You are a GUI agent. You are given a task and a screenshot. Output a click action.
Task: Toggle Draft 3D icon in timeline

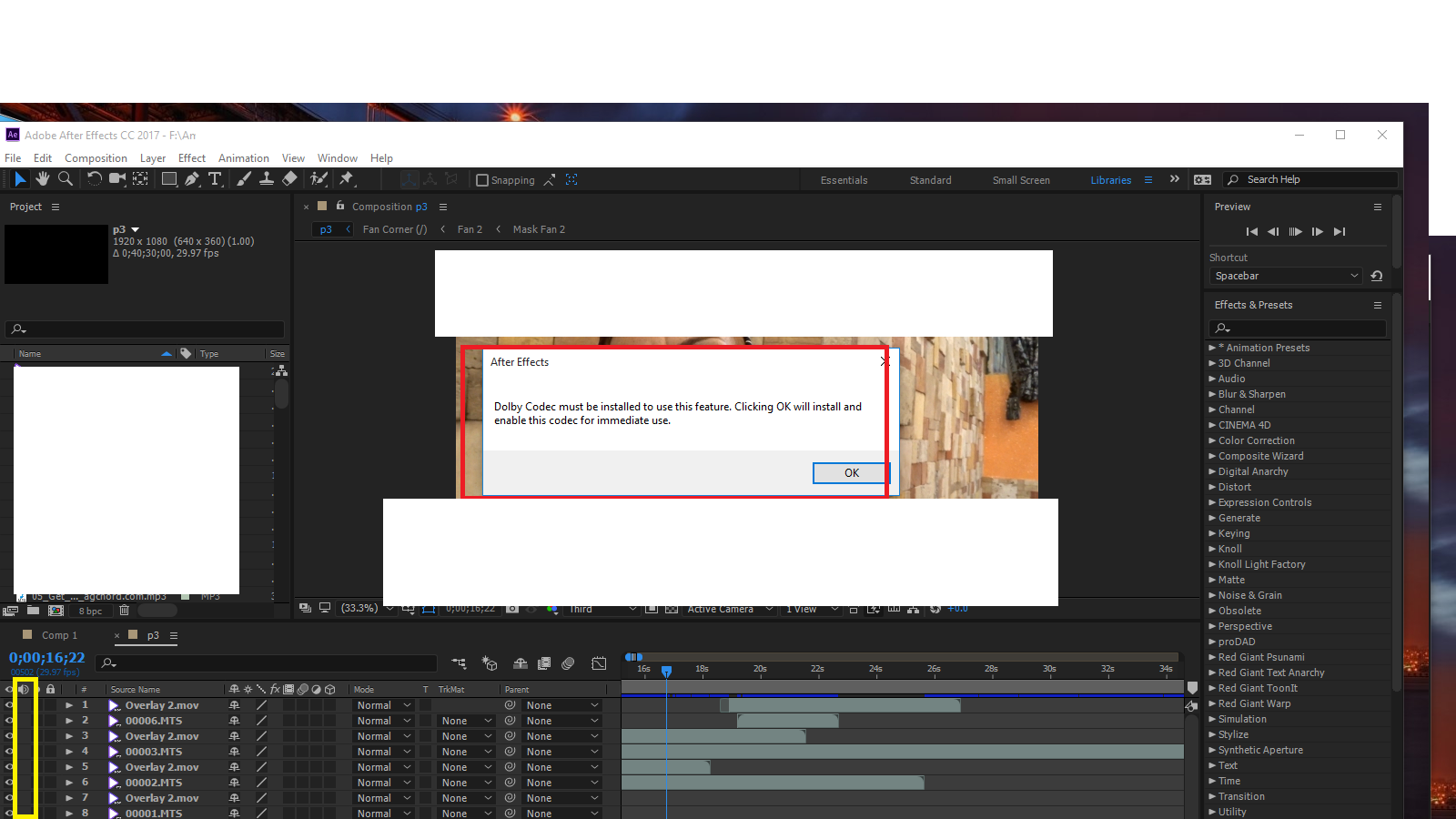pos(490,663)
